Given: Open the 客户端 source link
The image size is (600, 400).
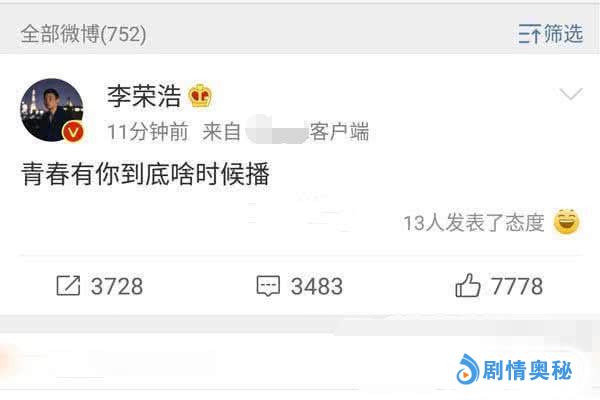Looking at the screenshot, I should 339,132.
